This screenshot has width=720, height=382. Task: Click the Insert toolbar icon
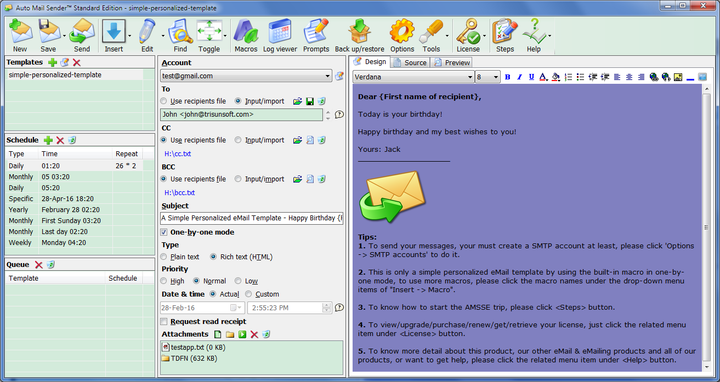coord(113,36)
